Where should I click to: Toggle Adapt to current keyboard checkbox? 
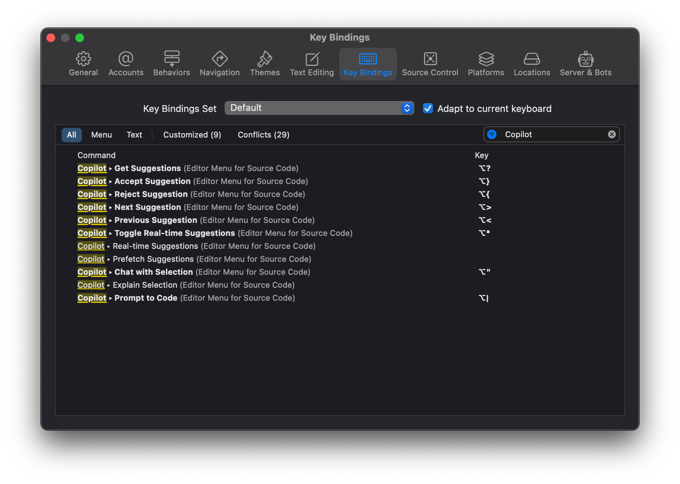click(x=428, y=108)
